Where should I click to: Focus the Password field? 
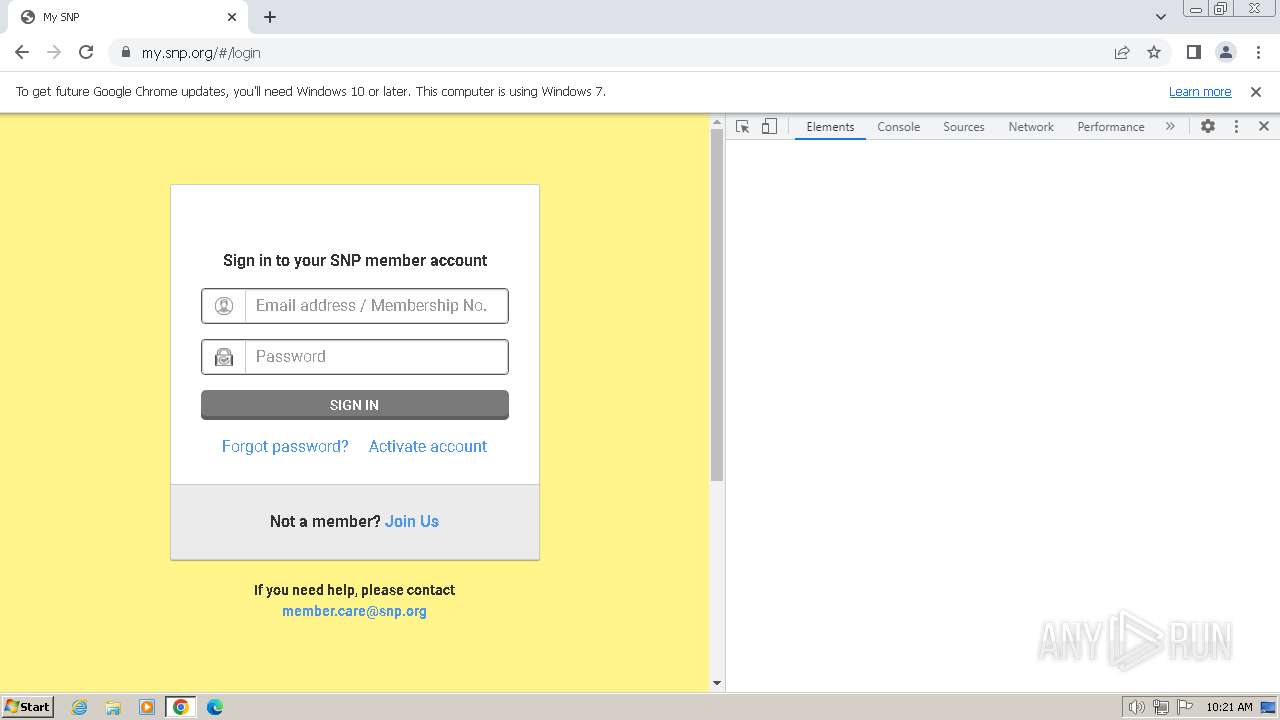[355, 357]
